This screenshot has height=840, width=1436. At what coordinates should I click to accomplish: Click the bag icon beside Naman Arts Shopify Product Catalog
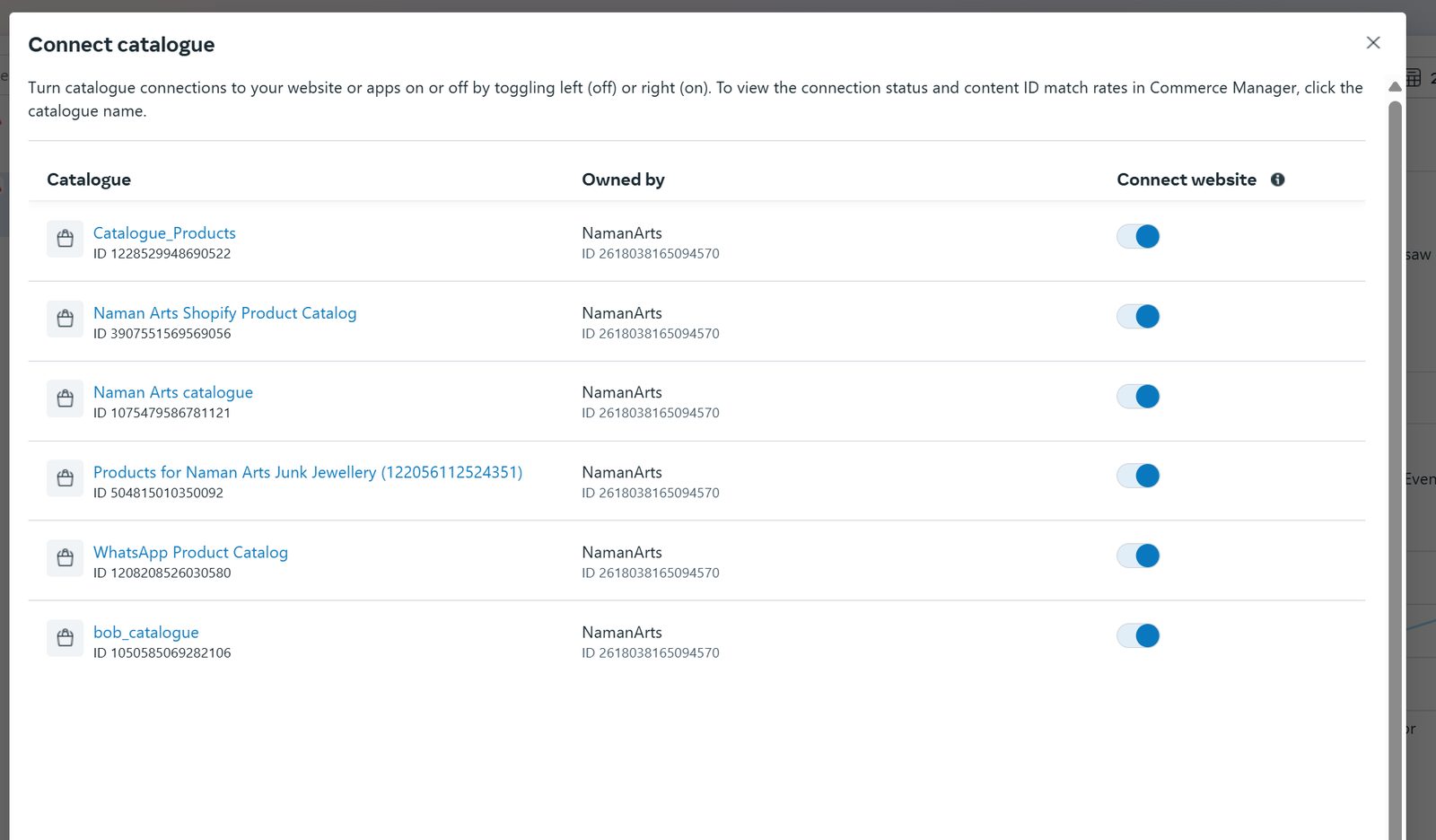click(65, 319)
